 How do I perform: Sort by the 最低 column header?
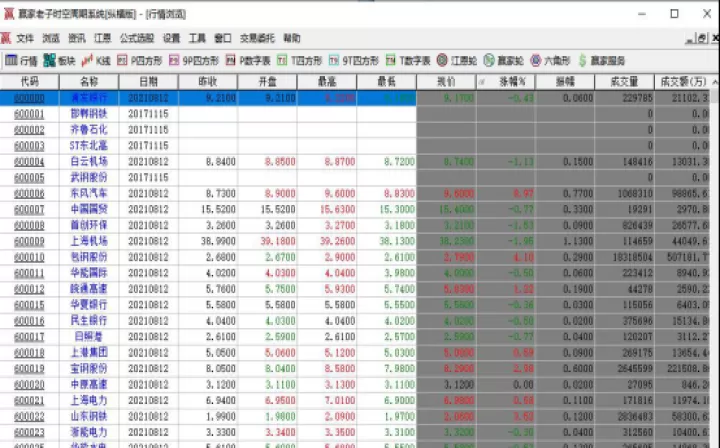(386, 82)
